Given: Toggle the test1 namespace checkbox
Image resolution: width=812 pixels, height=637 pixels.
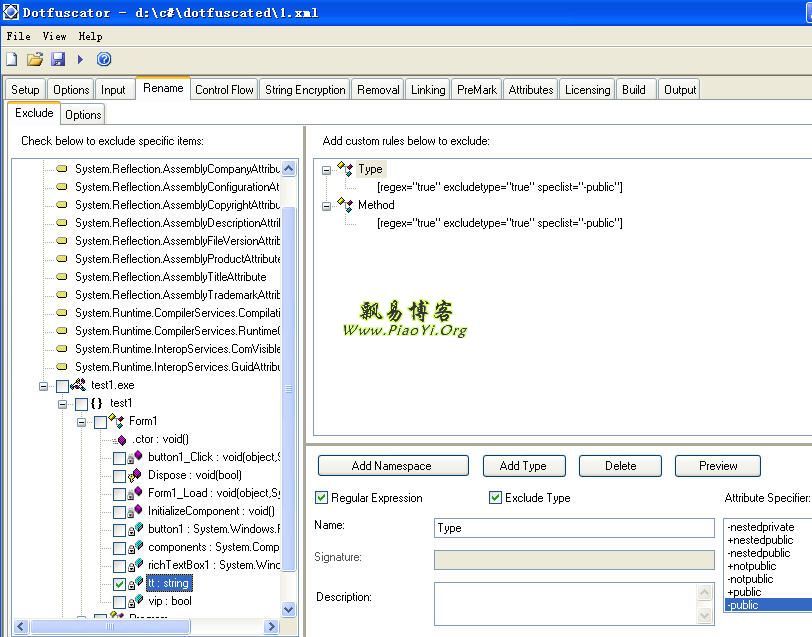Looking at the screenshot, I should point(81,404).
